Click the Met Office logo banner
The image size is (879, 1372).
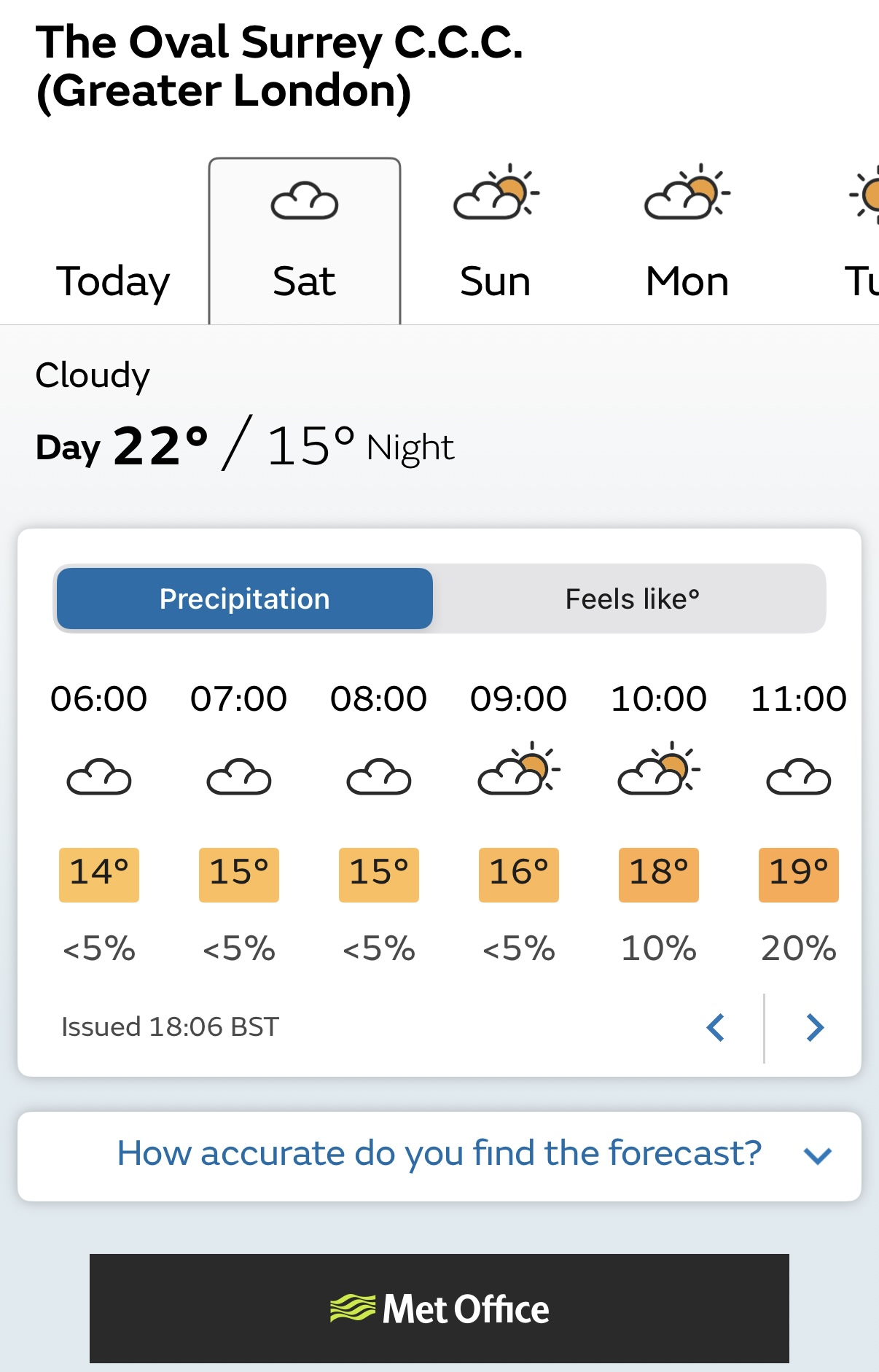coord(439,1309)
